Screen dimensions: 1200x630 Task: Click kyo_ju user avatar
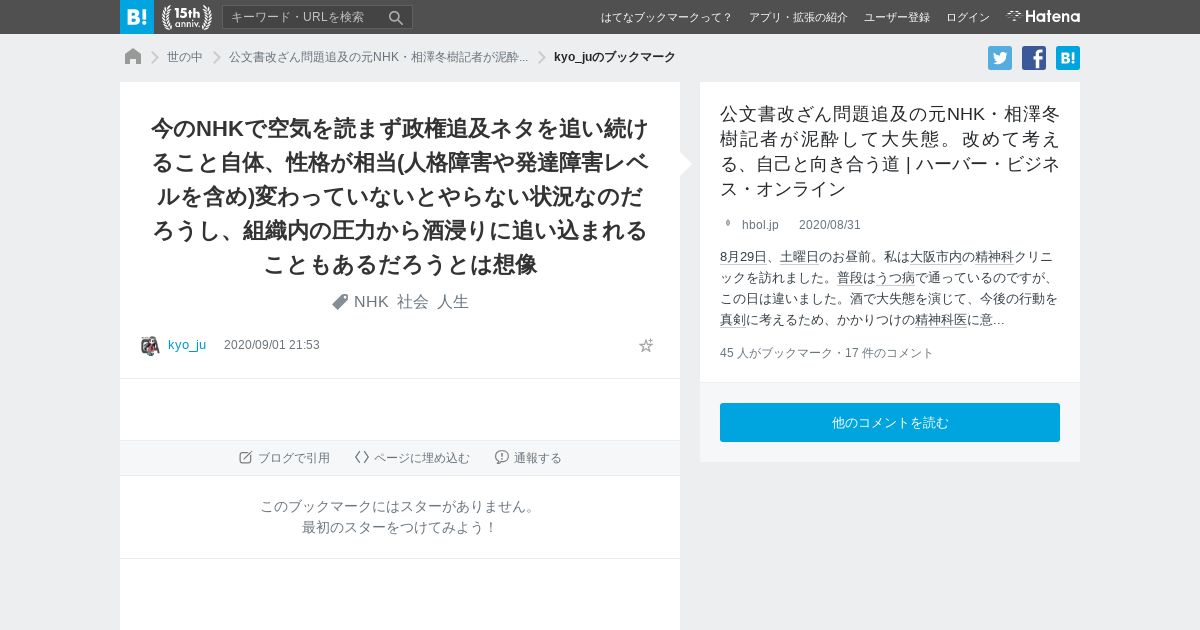[x=150, y=345]
